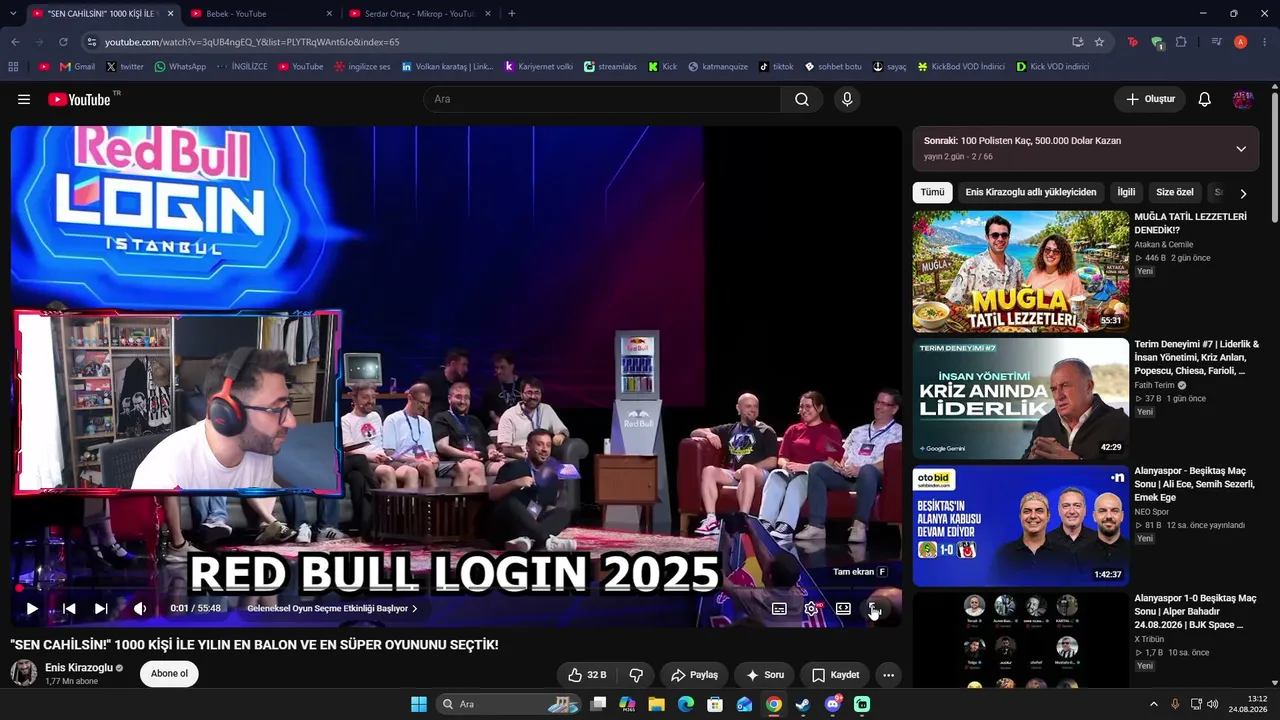Open 'Alanyaspor 1-0 Beşiktaş Maç Sonu' title

click(1196, 611)
